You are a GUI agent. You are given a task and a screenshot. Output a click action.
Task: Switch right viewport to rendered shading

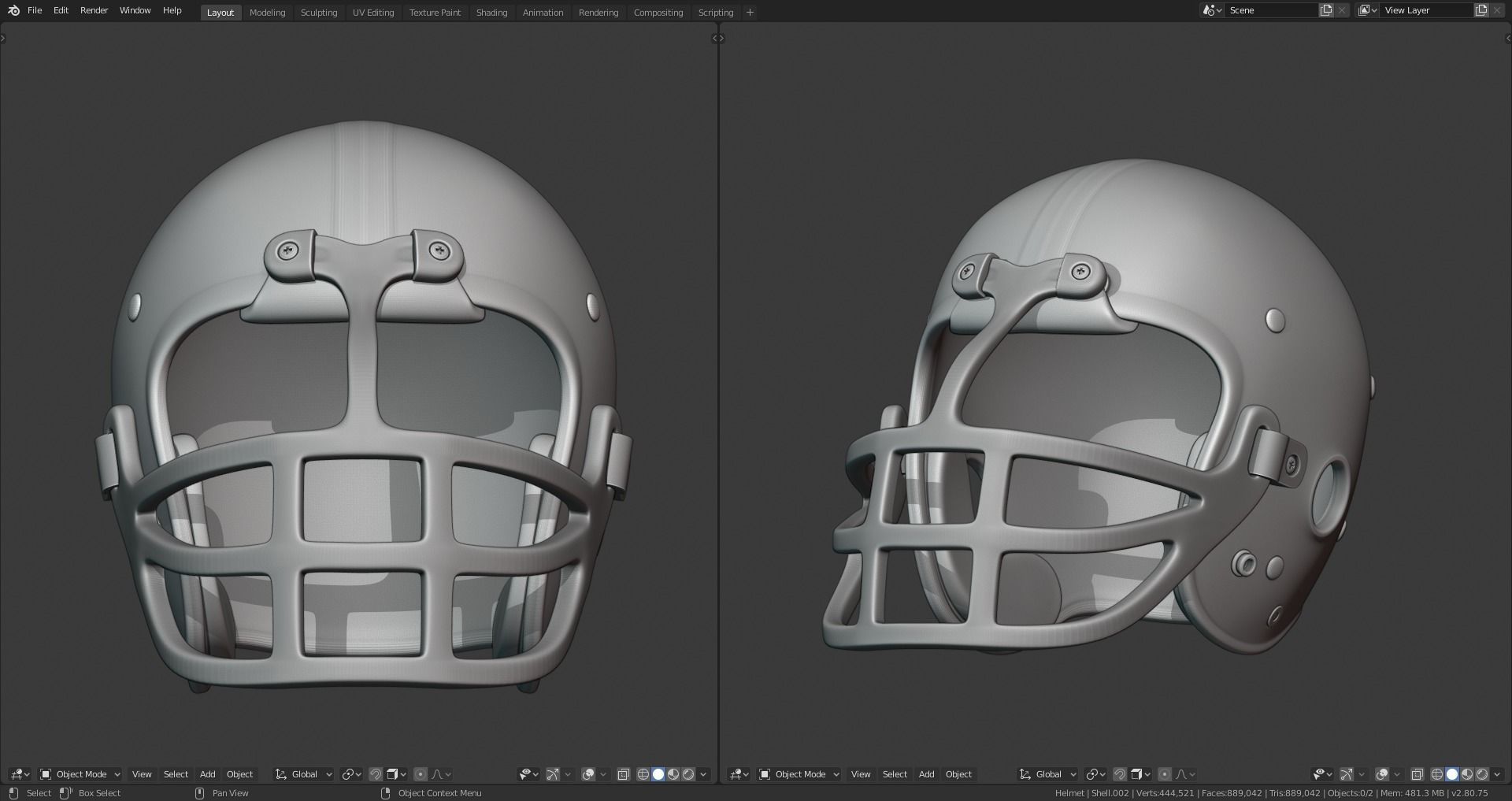tap(1482, 774)
